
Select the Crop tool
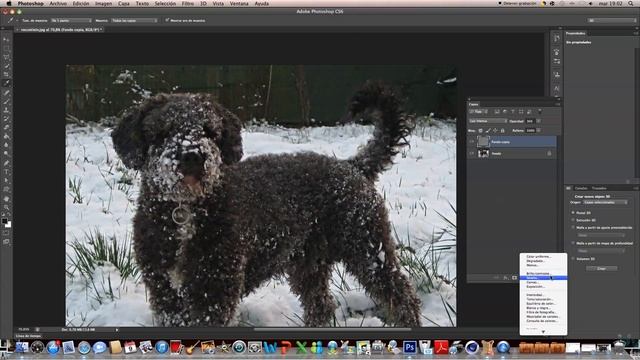[x=6, y=74]
